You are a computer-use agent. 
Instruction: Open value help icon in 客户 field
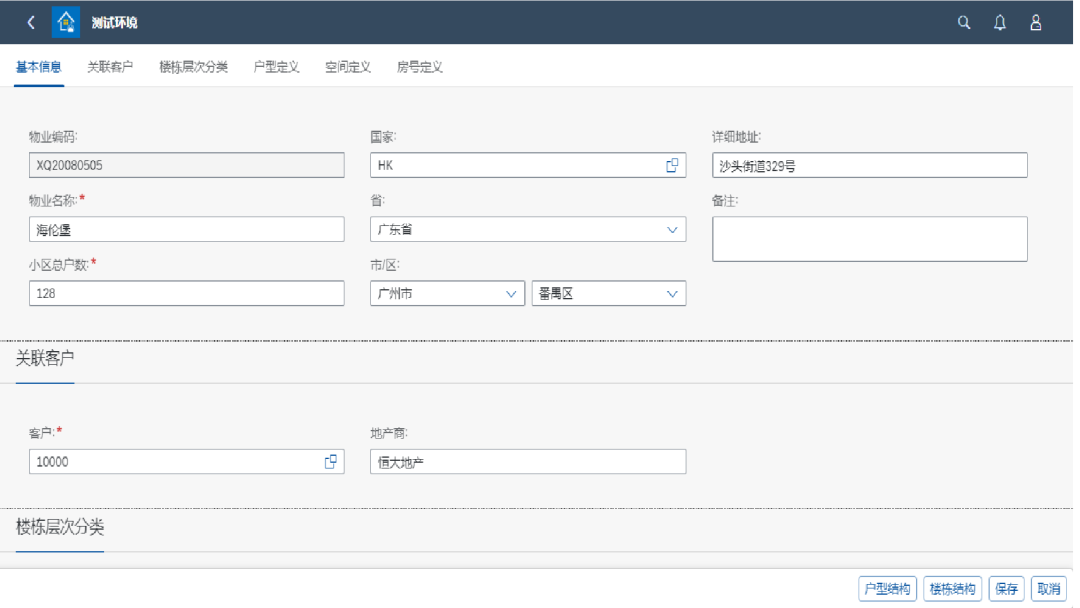pyautogui.click(x=331, y=461)
